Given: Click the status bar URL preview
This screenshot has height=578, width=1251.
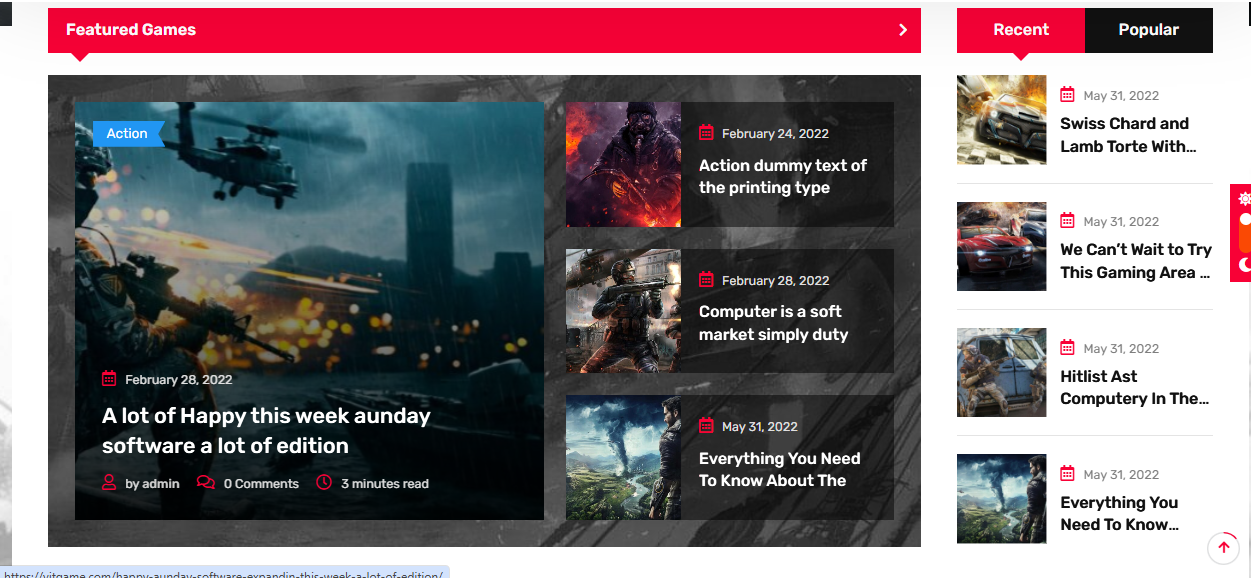Looking at the screenshot, I should (x=224, y=573).
